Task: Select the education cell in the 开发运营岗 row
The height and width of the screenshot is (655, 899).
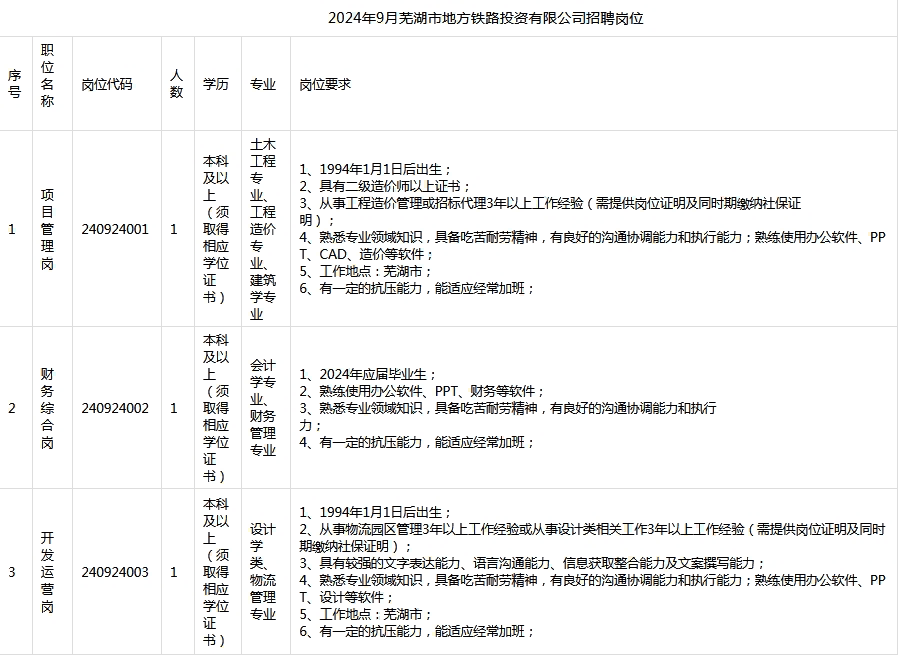Action: [x=215, y=572]
